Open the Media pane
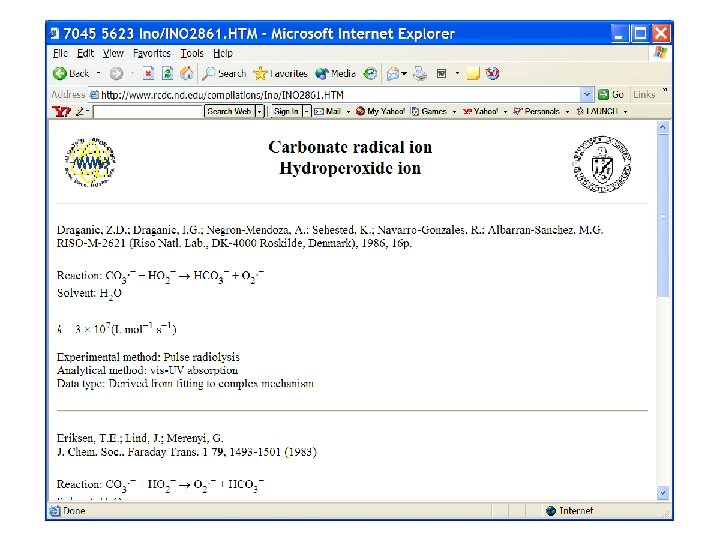 [x=335, y=73]
